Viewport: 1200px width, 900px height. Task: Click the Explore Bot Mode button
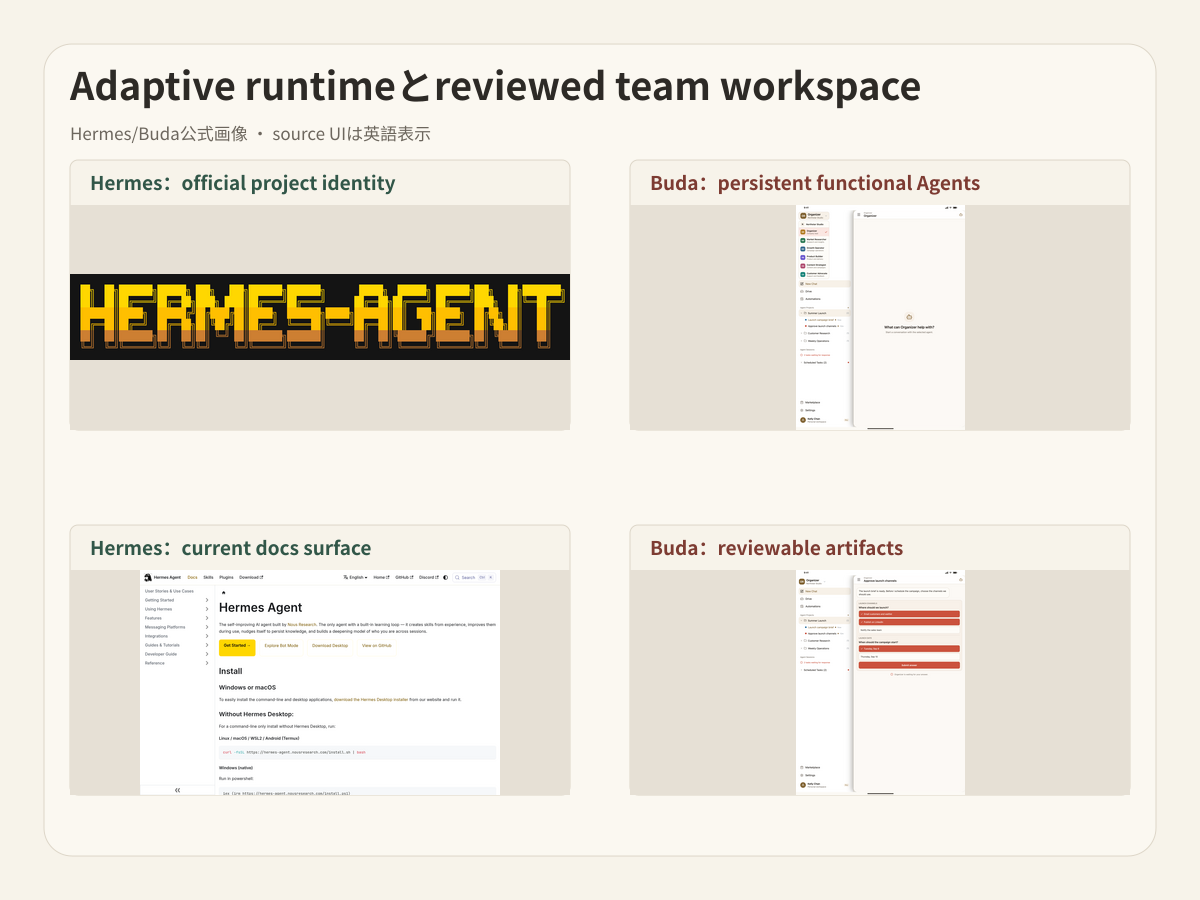[x=281, y=646]
